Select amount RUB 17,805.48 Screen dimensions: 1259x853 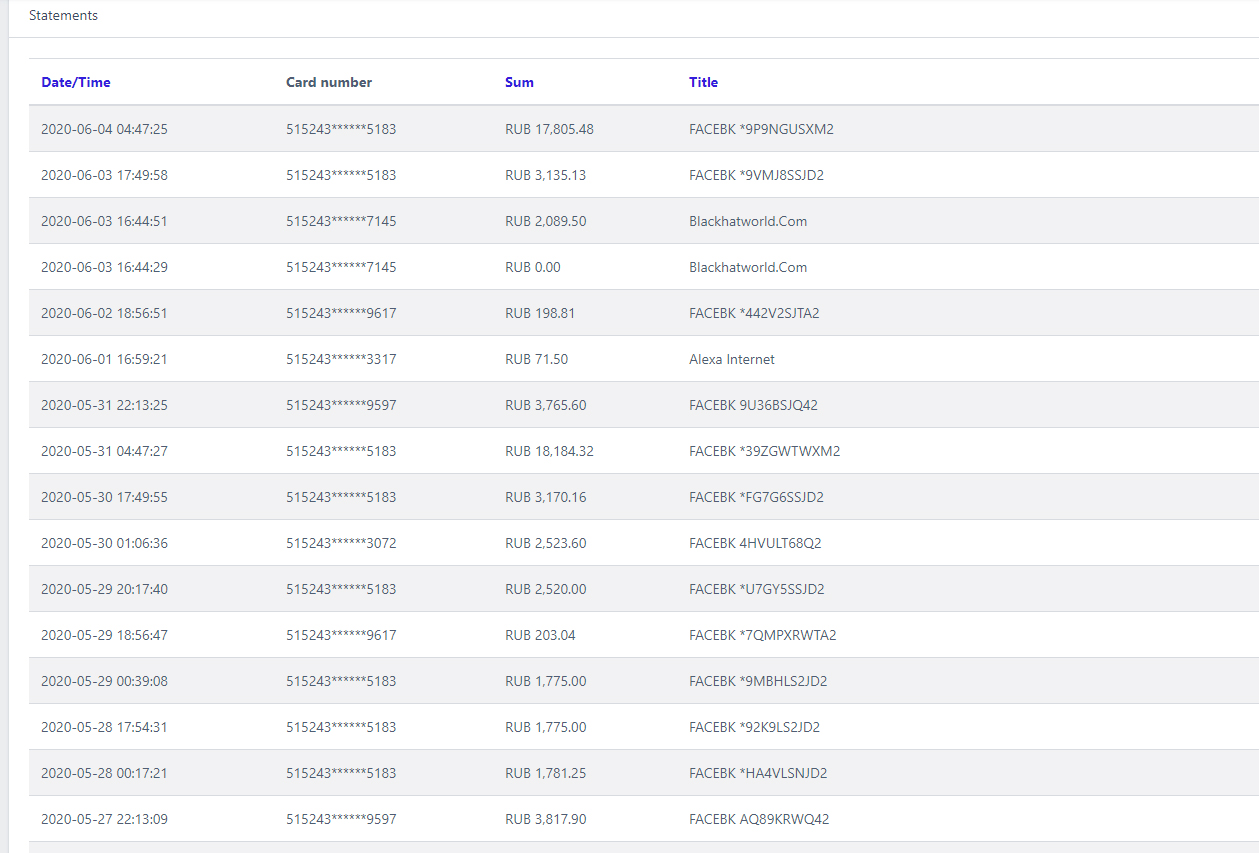click(549, 129)
